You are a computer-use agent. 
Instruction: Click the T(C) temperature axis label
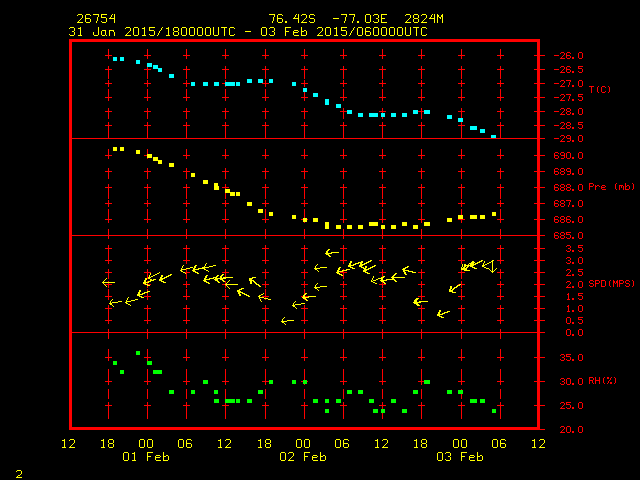[x=600, y=89]
